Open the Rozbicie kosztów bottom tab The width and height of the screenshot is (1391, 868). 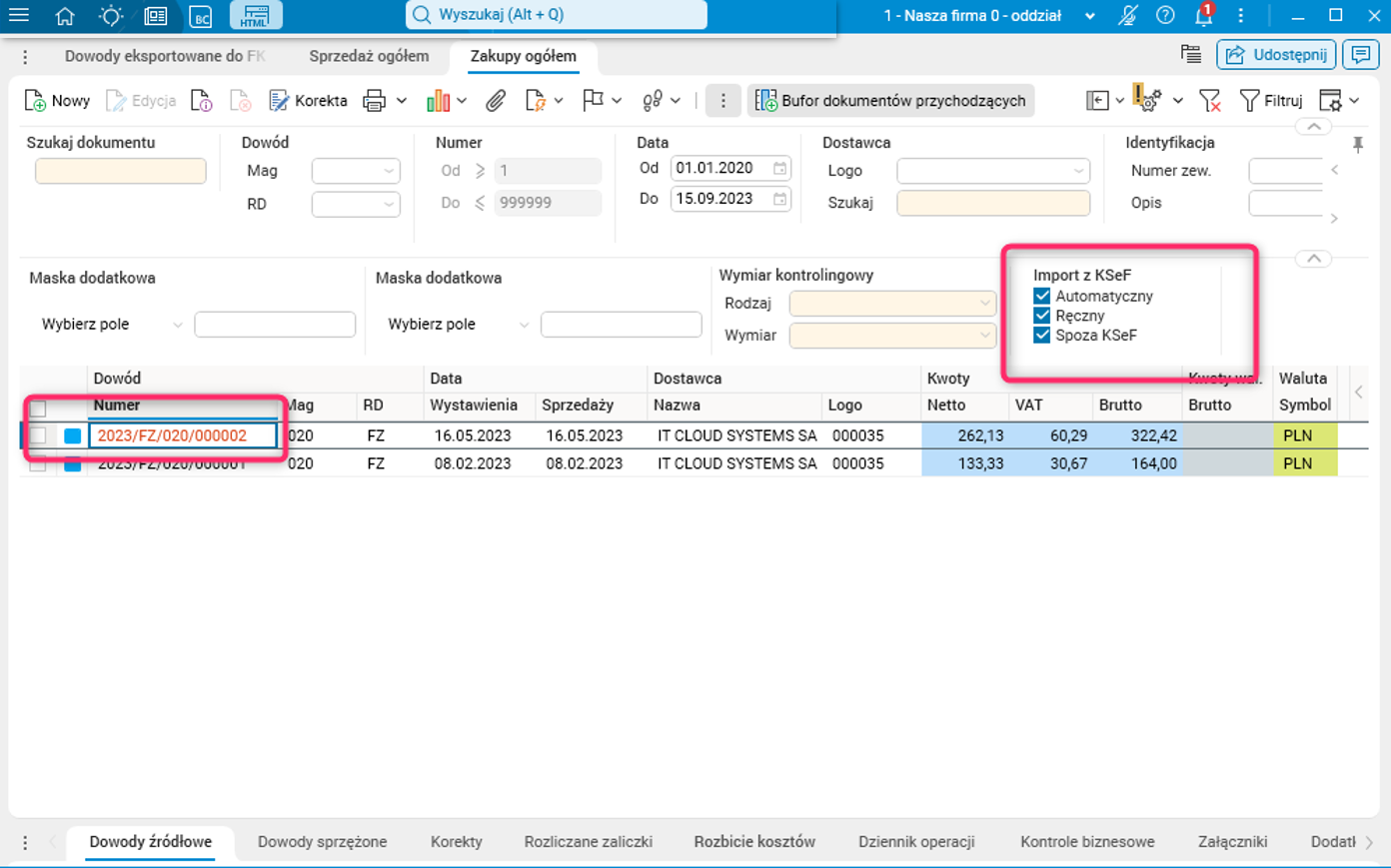(x=754, y=842)
